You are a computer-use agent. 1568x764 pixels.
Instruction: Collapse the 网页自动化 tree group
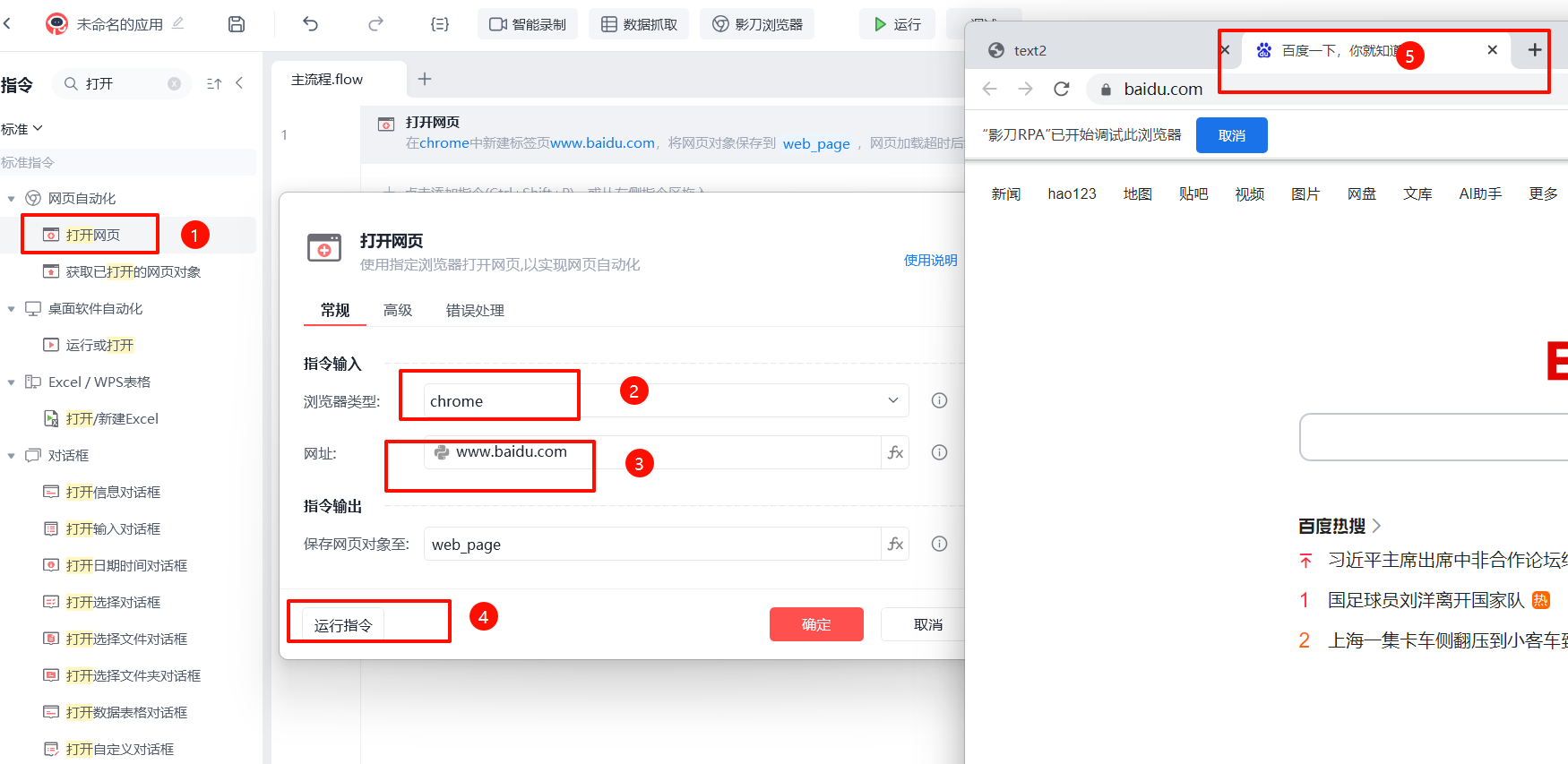[12, 199]
